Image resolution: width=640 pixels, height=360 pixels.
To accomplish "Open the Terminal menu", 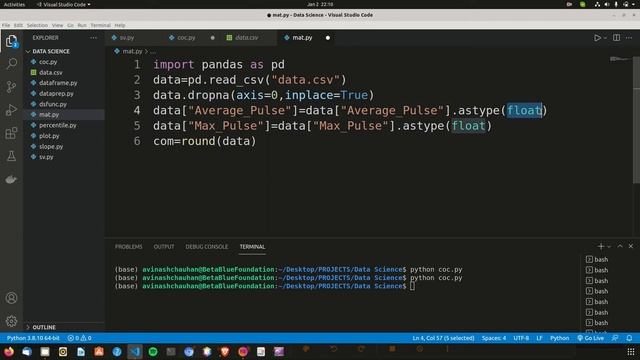I will pyautogui.click(x=100, y=25).
